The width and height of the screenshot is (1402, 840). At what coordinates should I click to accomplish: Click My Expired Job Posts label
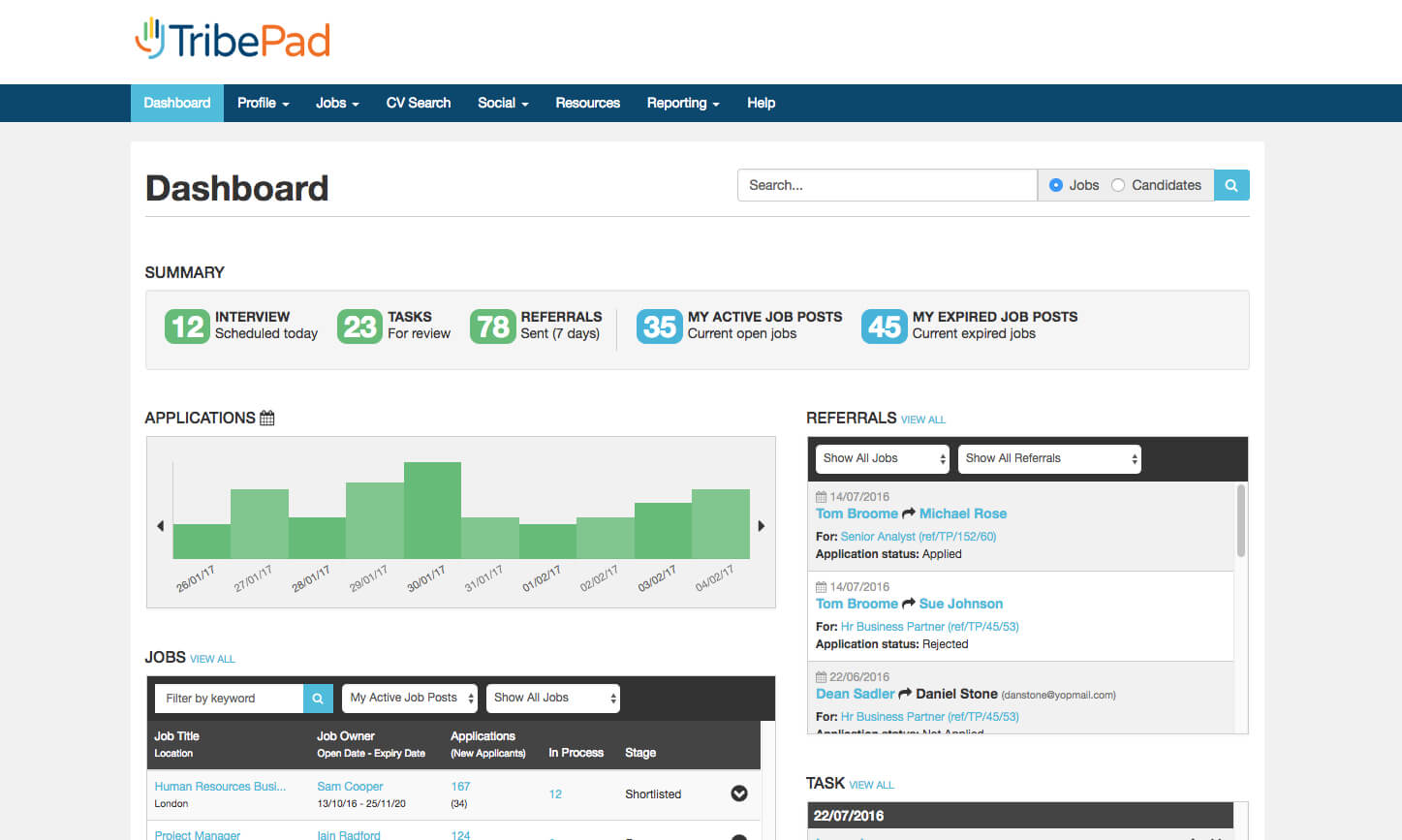pyautogui.click(x=995, y=317)
